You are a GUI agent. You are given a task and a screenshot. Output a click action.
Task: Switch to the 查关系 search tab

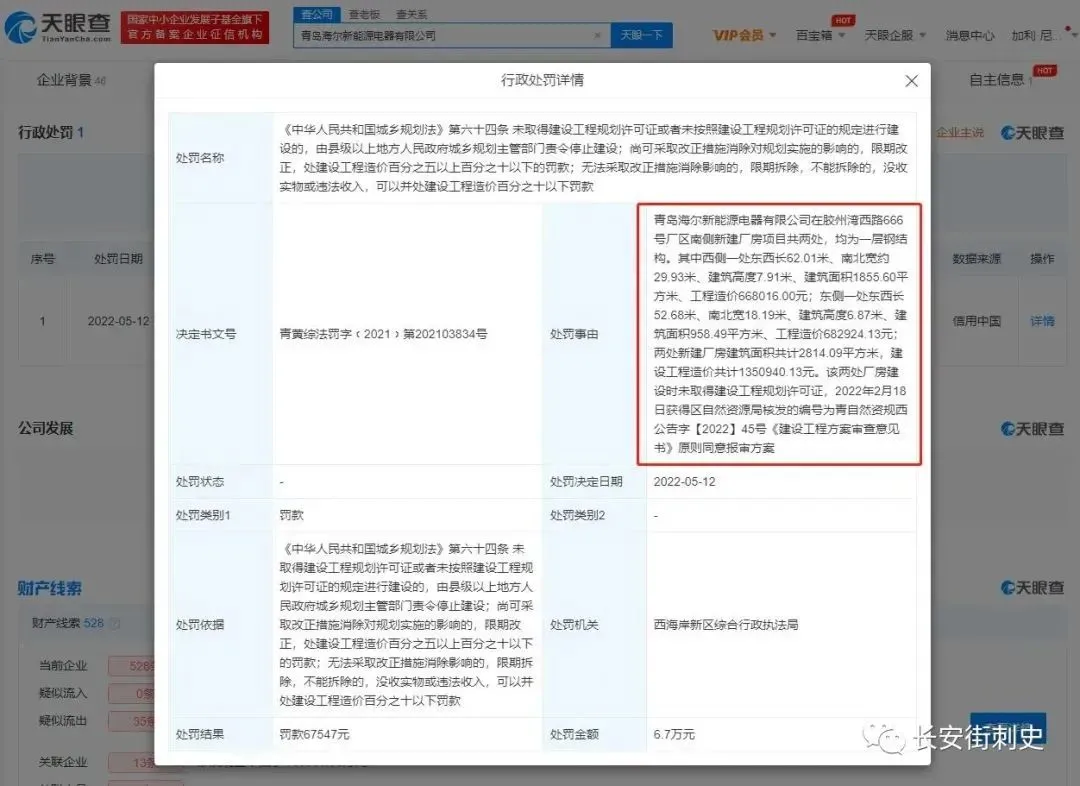(x=411, y=14)
